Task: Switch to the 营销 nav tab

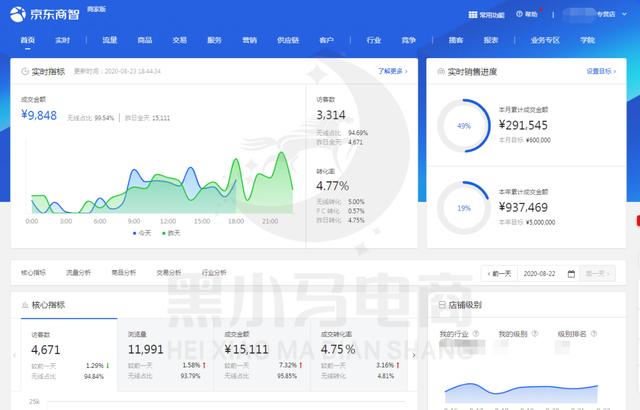Action: 249,40
